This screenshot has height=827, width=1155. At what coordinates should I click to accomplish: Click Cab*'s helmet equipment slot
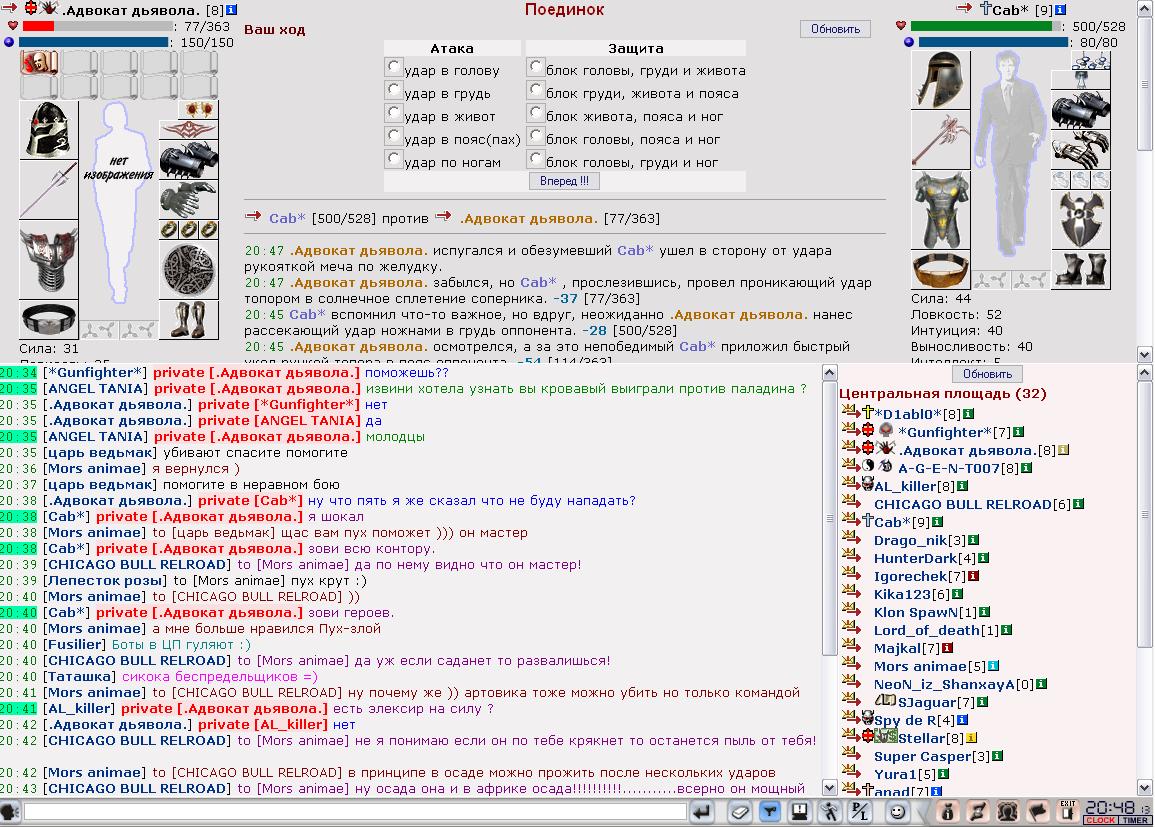941,80
